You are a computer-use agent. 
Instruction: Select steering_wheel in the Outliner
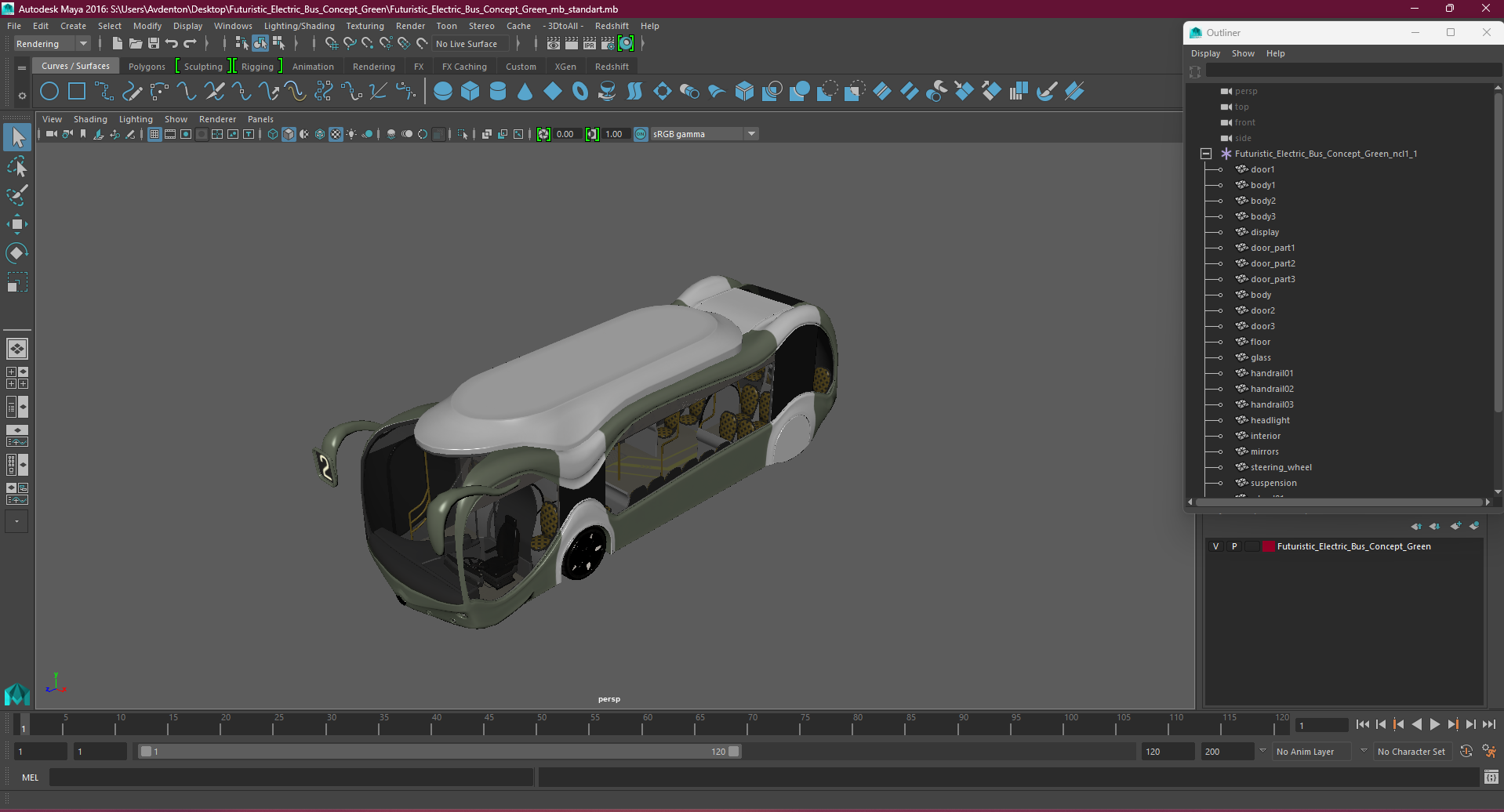pyautogui.click(x=1281, y=467)
